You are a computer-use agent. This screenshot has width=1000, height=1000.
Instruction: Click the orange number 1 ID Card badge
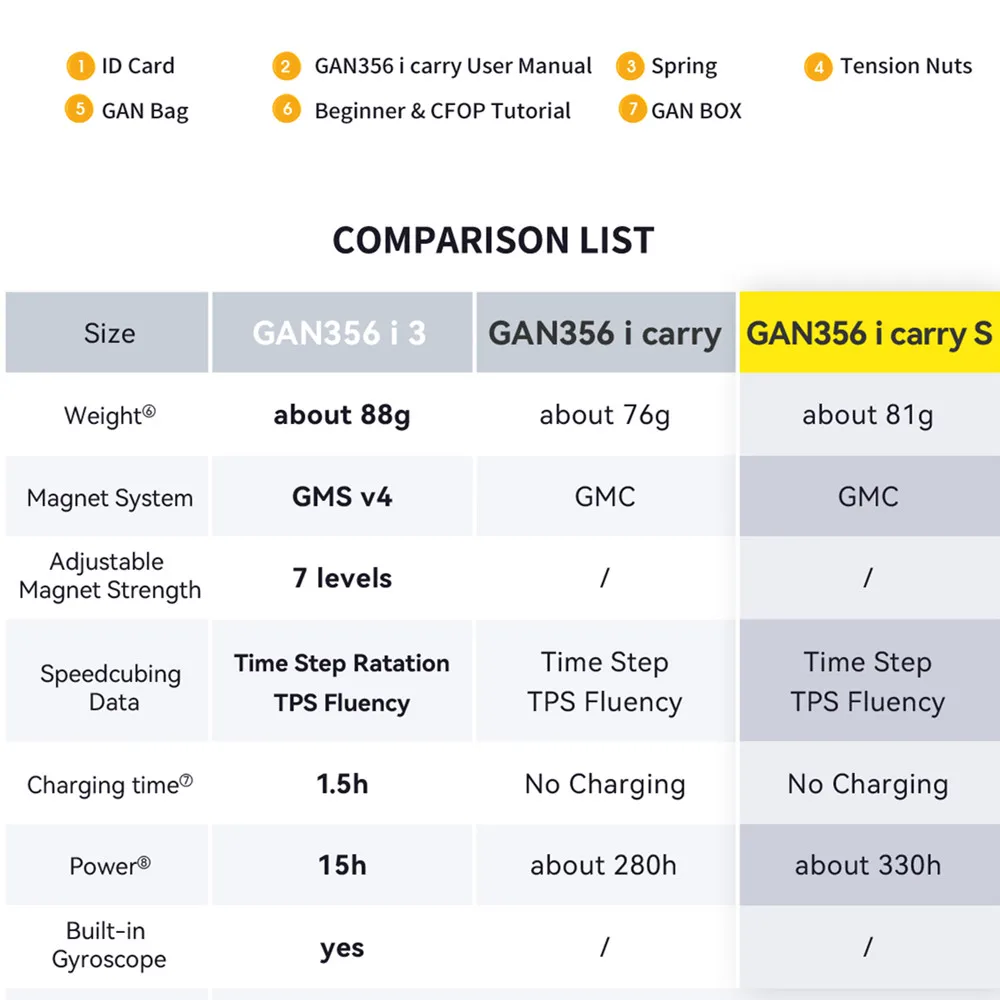click(x=81, y=67)
